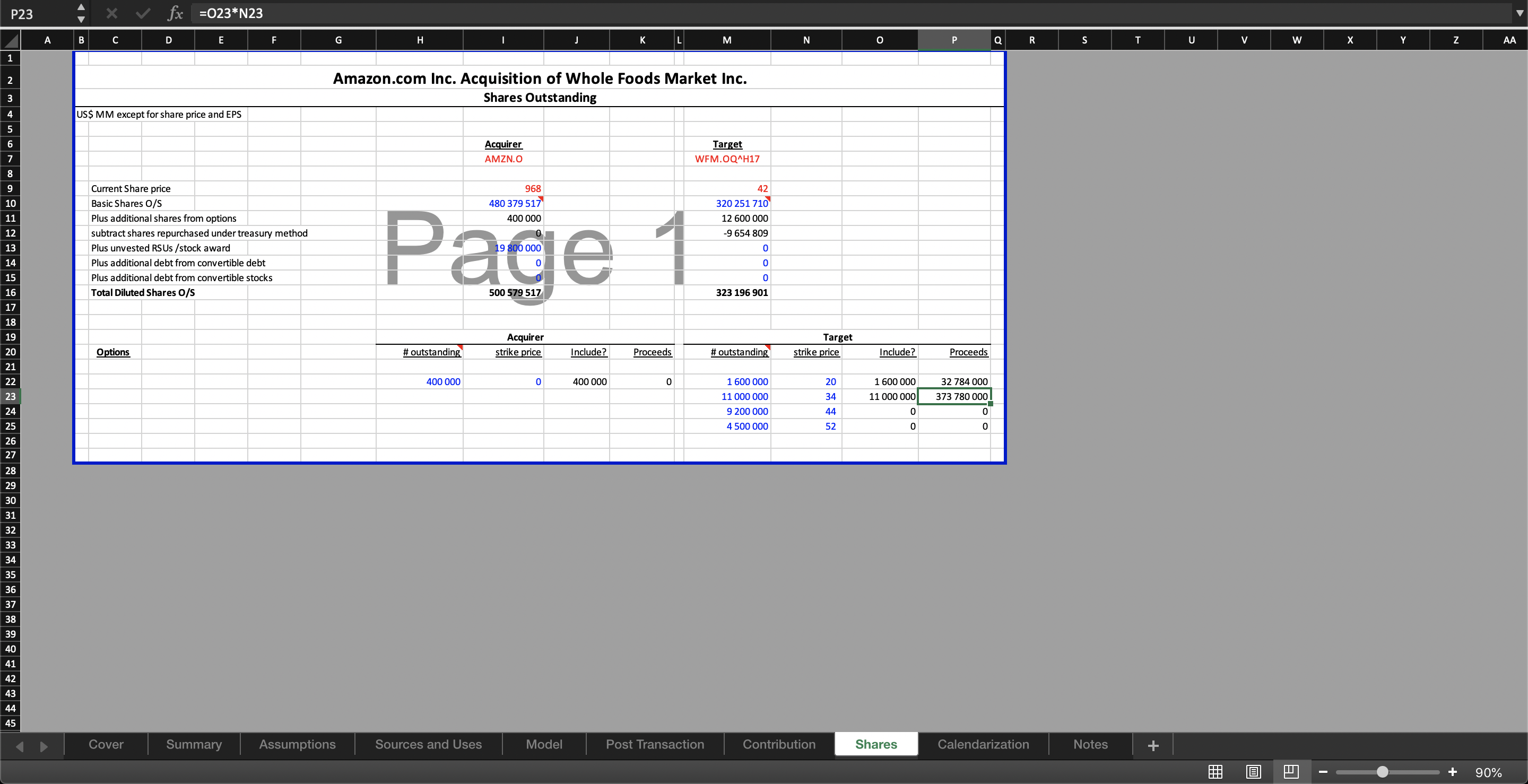Viewport: 1528px width, 784px height.
Task: Open the Calendarization sheet tab
Action: tap(983, 744)
